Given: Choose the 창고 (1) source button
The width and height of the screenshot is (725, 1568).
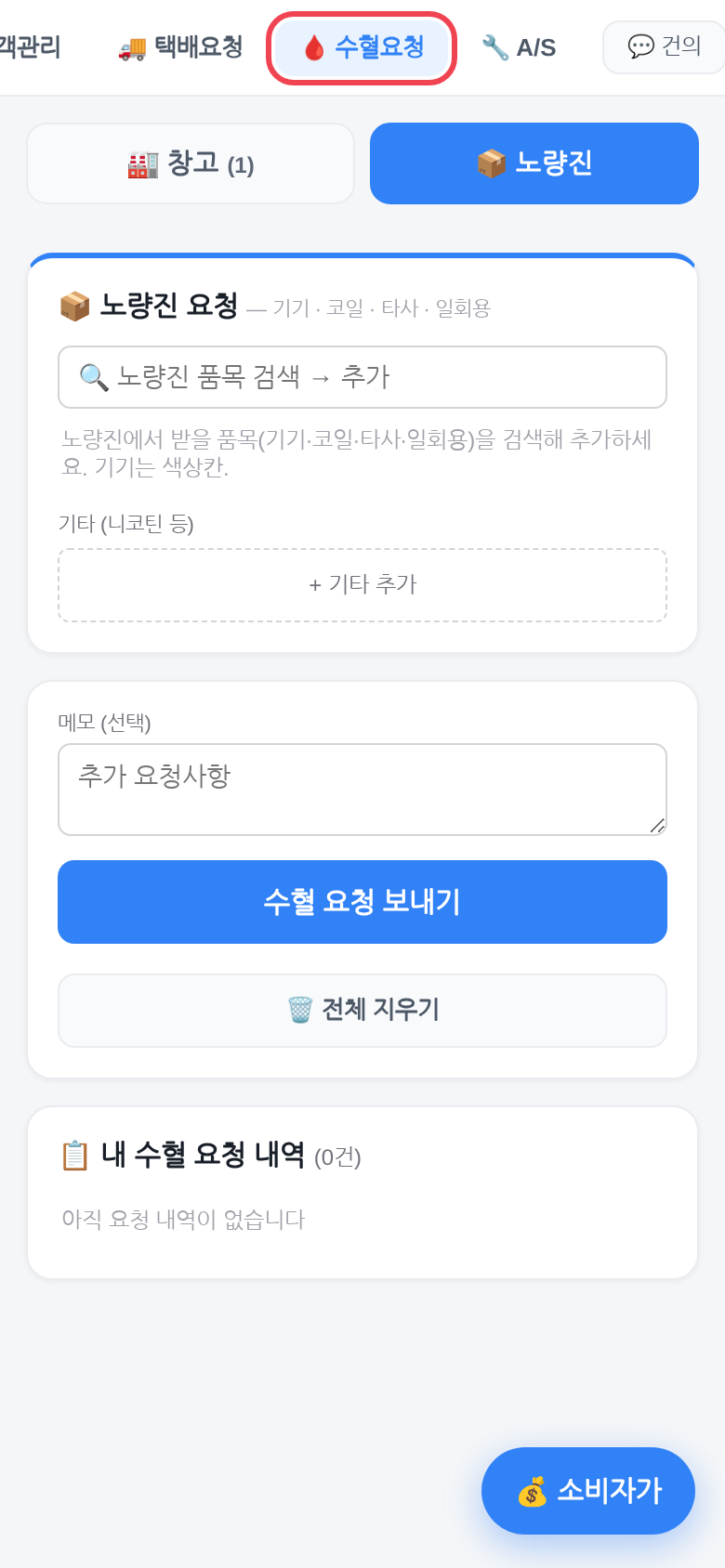Looking at the screenshot, I should [191, 163].
